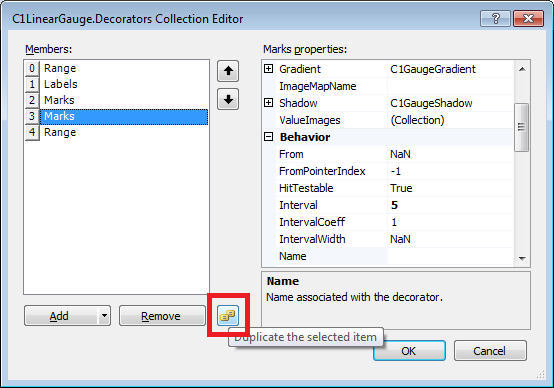Viewport: 554px width, 388px height.
Task: Confirm with the OK button
Action: pos(409,351)
